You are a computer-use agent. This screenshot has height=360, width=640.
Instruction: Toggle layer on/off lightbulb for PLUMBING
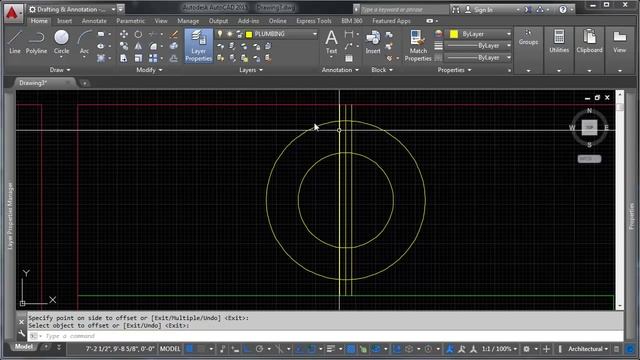(x=220, y=34)
